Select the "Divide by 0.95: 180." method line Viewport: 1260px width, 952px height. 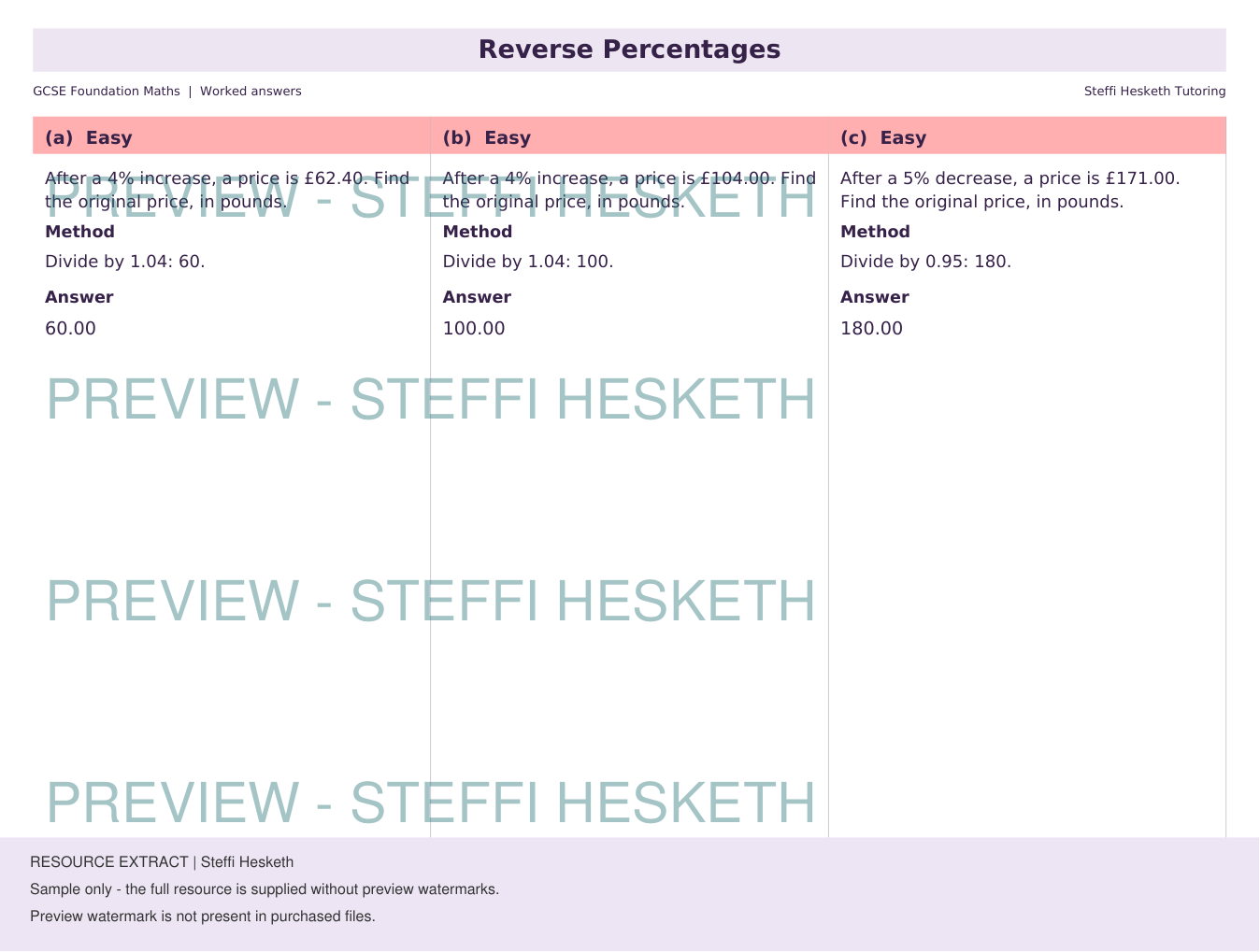tap(925, 262)
